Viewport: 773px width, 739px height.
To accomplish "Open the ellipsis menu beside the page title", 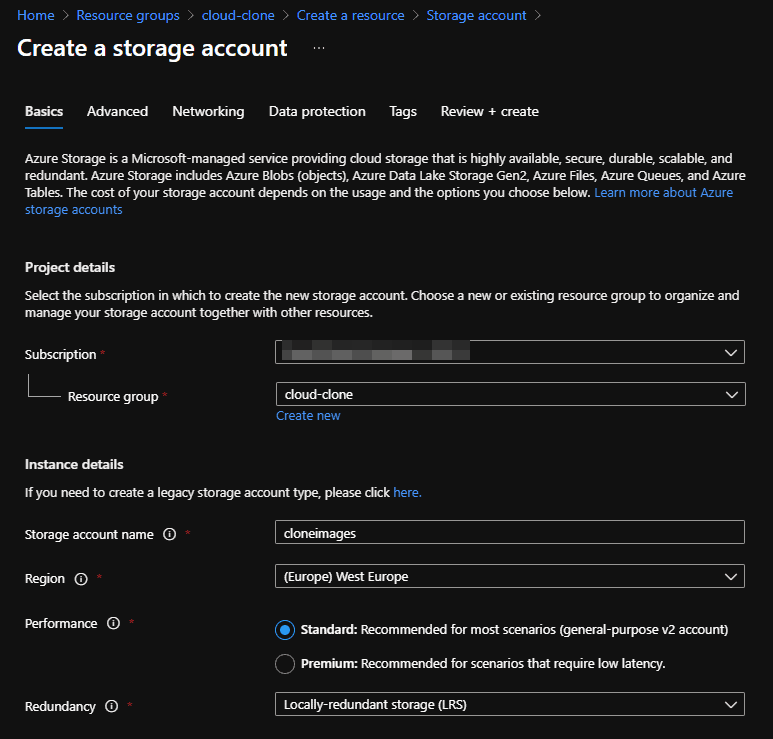I will 318,48.
